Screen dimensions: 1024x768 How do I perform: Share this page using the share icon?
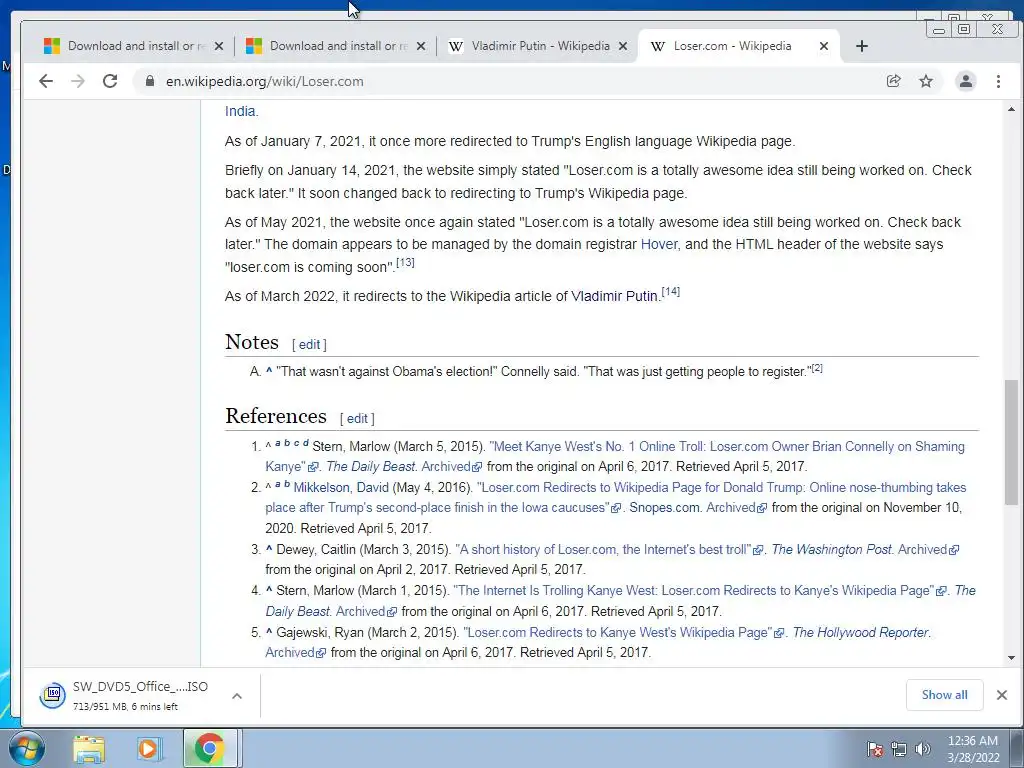coord(893,81)
